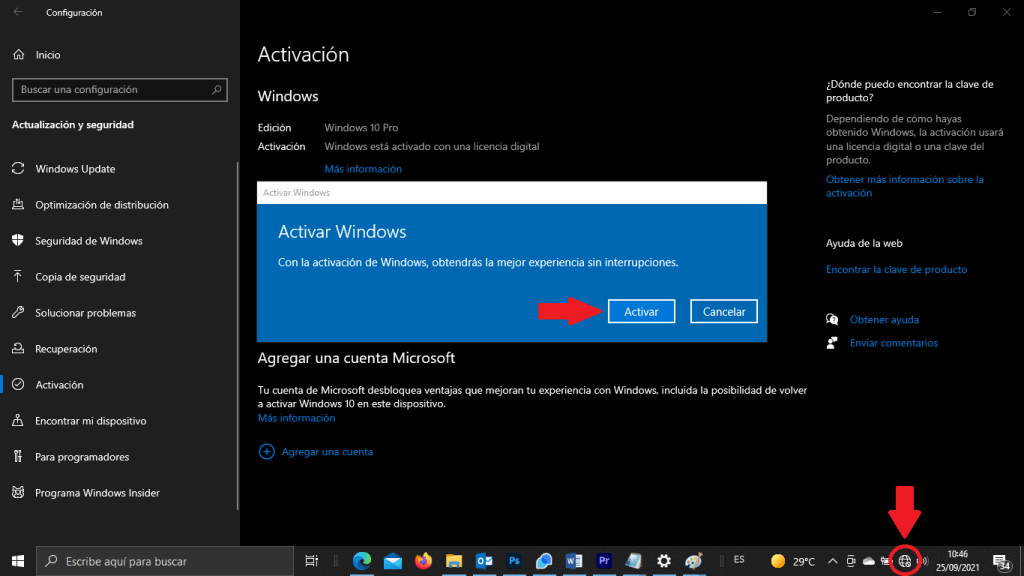Click the ES language indicator
Screen dimensions: 1024x576
[739, 560]
